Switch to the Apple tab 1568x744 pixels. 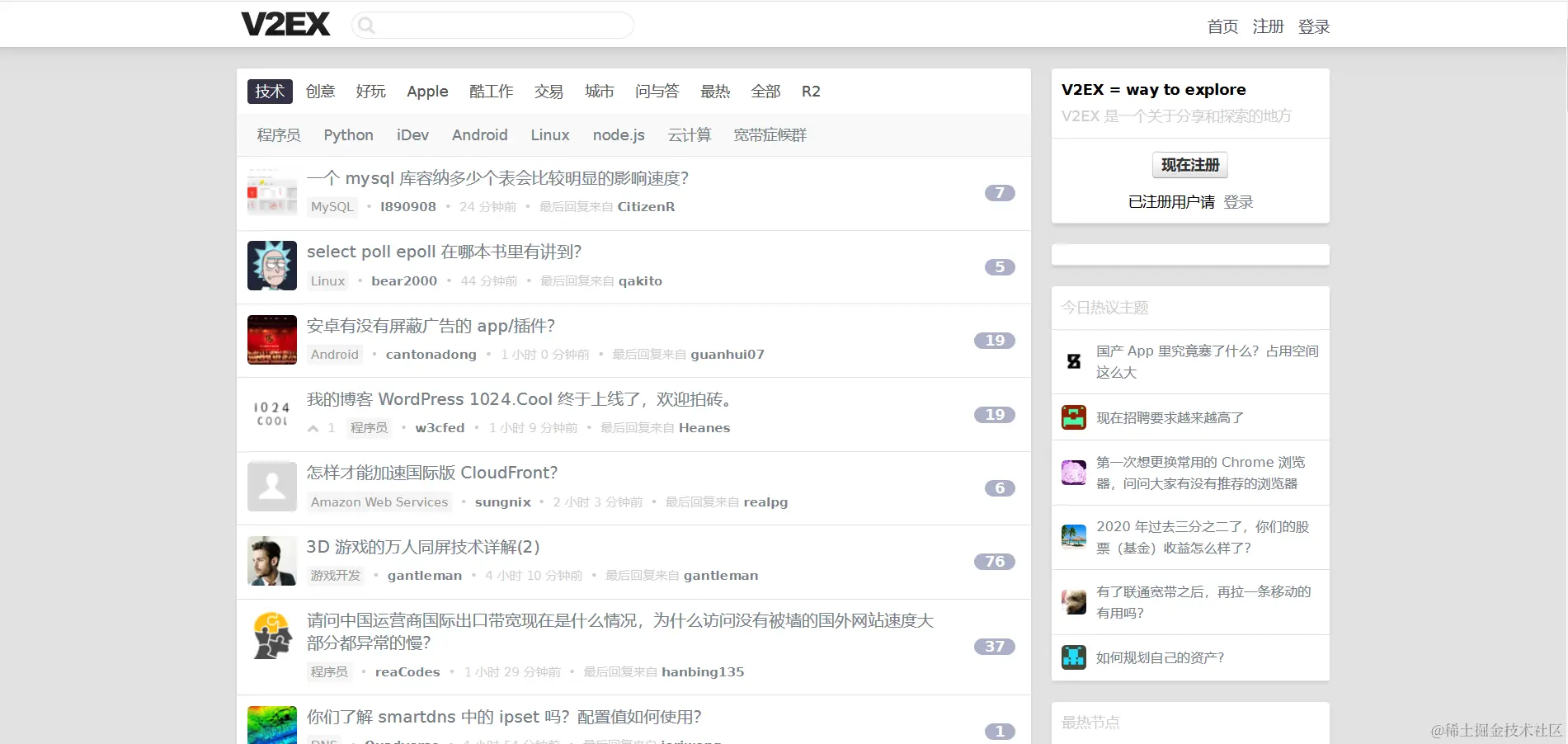[427, 92]
